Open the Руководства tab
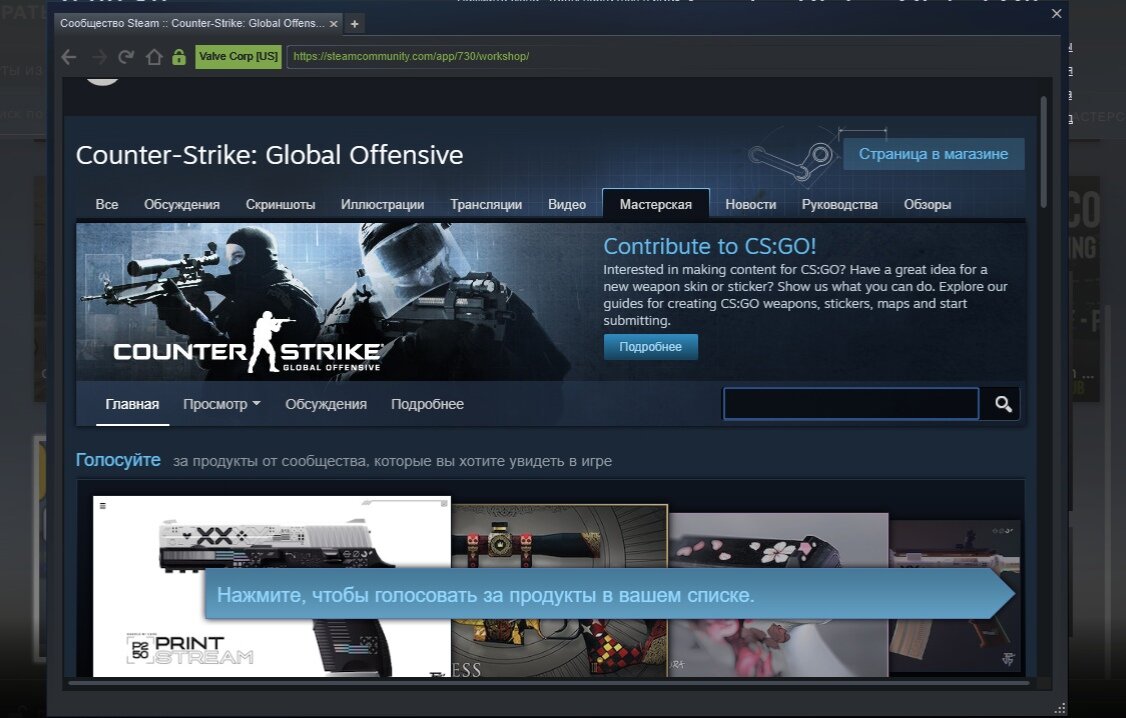Viewport: 1126px width, 718px height. click(x=839, y=205)
